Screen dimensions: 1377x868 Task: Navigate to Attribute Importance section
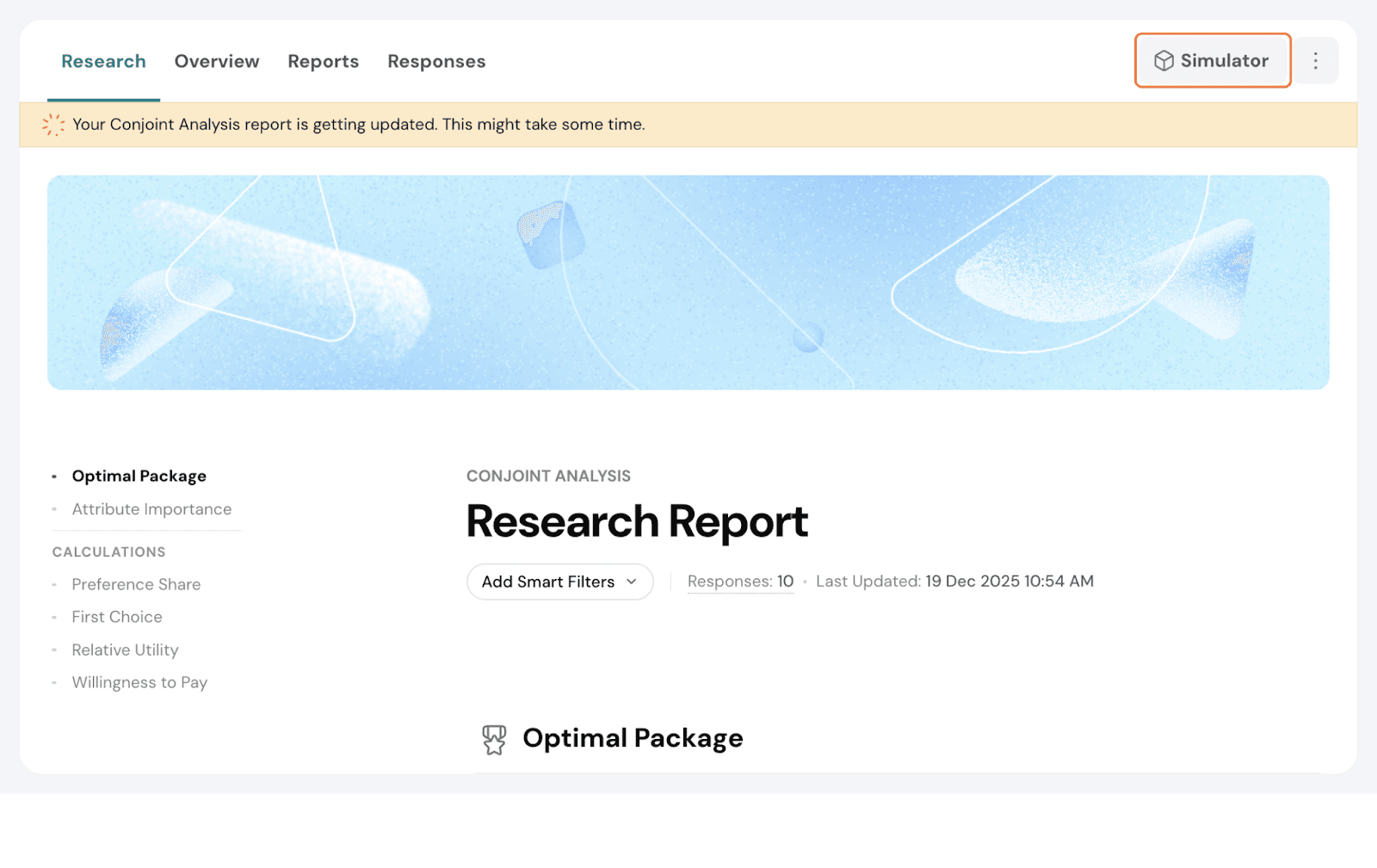[x=151, y=509]
